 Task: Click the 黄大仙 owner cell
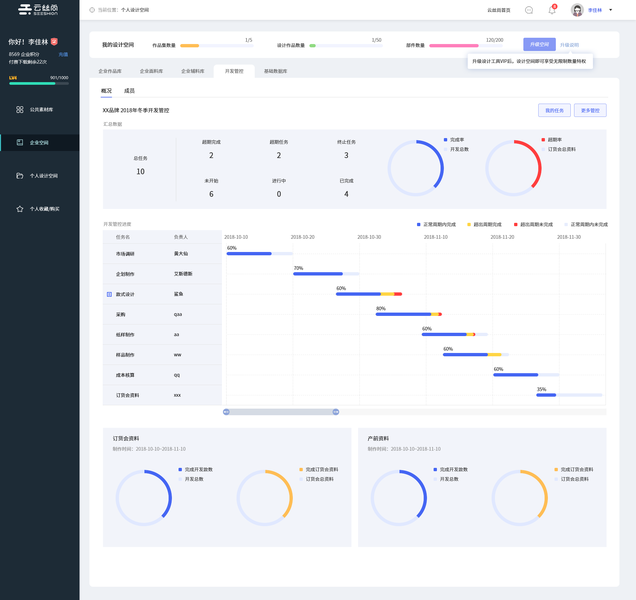181,254
